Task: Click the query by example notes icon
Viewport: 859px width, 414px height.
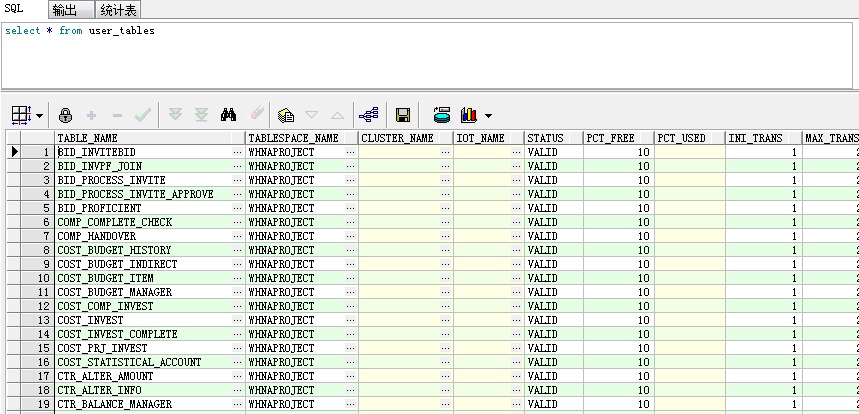Action: coord(285,115)
